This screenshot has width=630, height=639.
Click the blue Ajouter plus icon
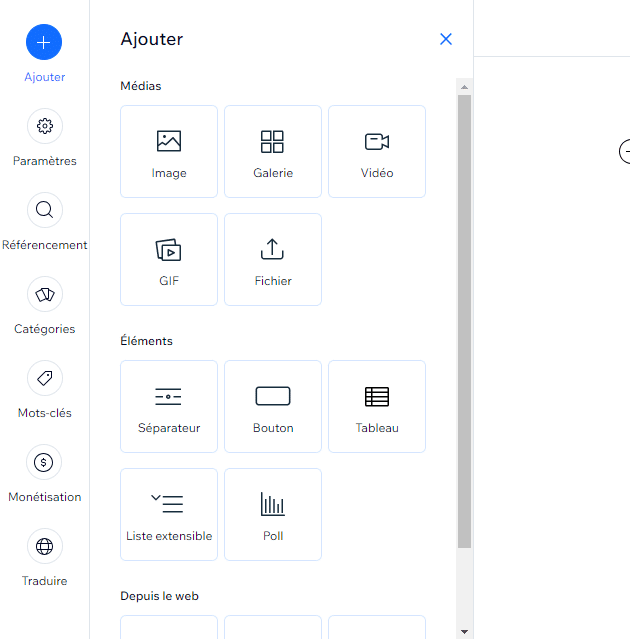coord(44,42)
